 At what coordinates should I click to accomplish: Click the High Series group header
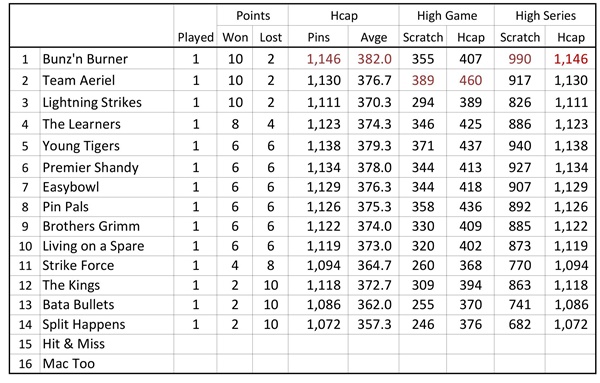coord(545,16)
